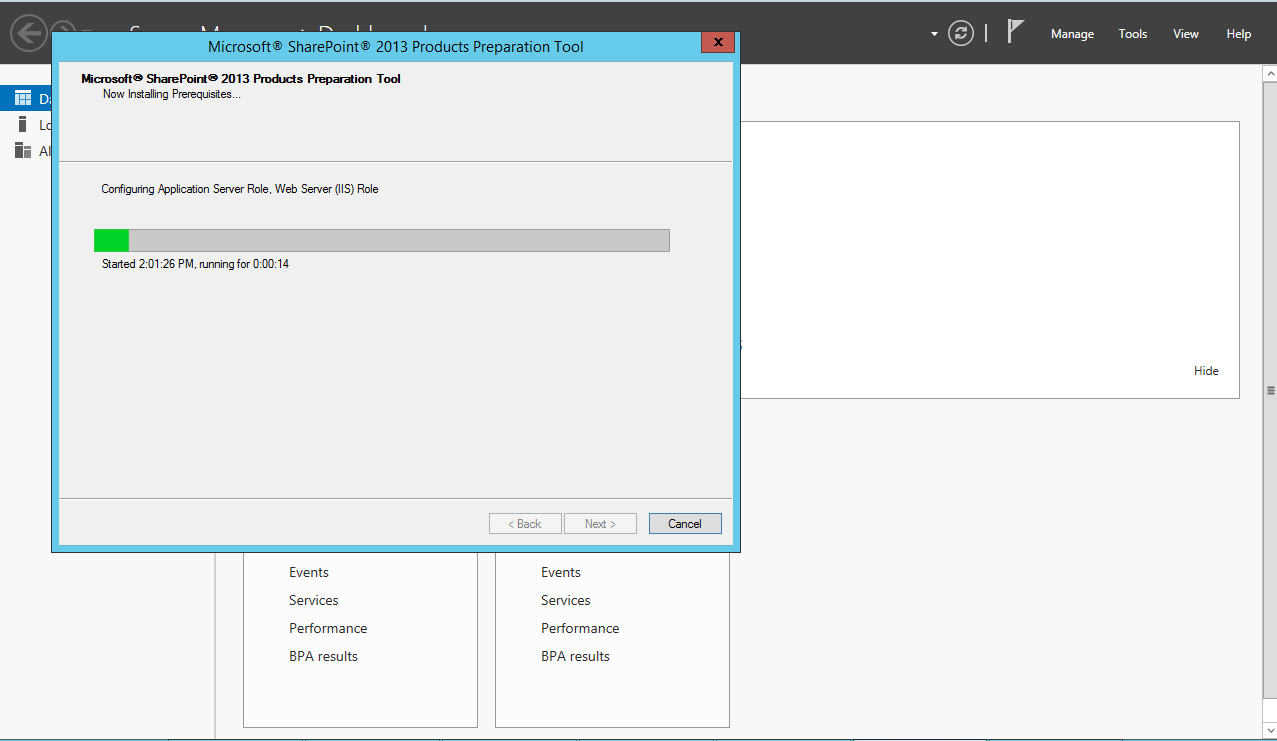Click the green installation progress bar
1277x741 pixels.
point(110,240)
